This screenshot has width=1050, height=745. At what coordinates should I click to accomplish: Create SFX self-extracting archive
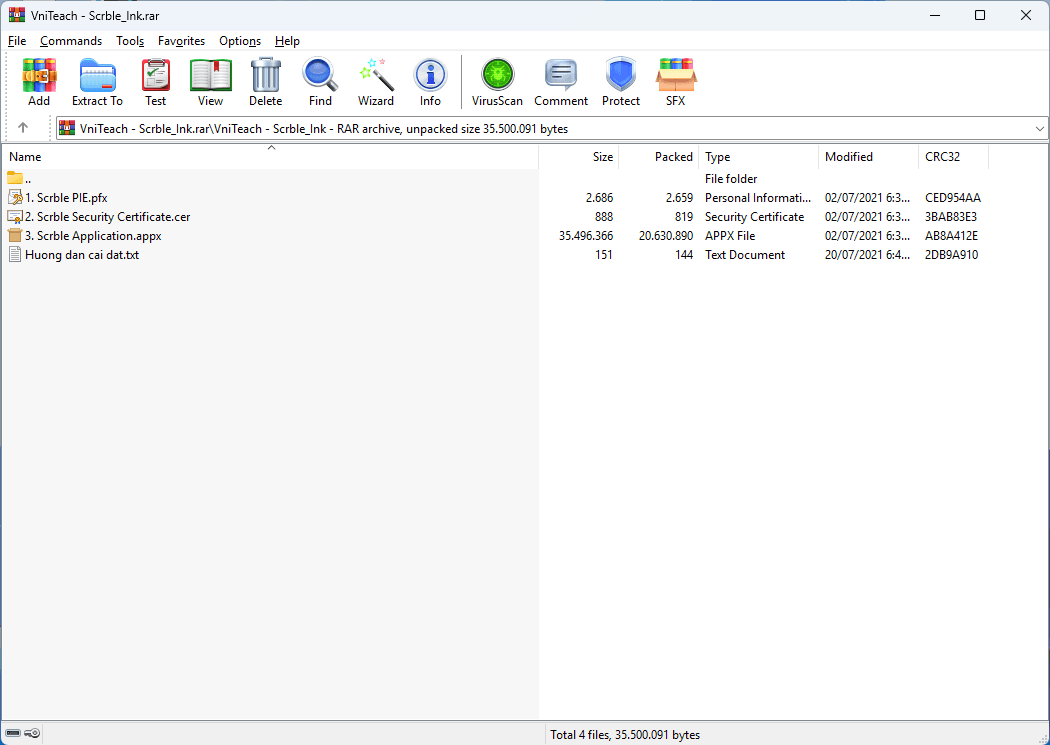click(x=676, y=82)
